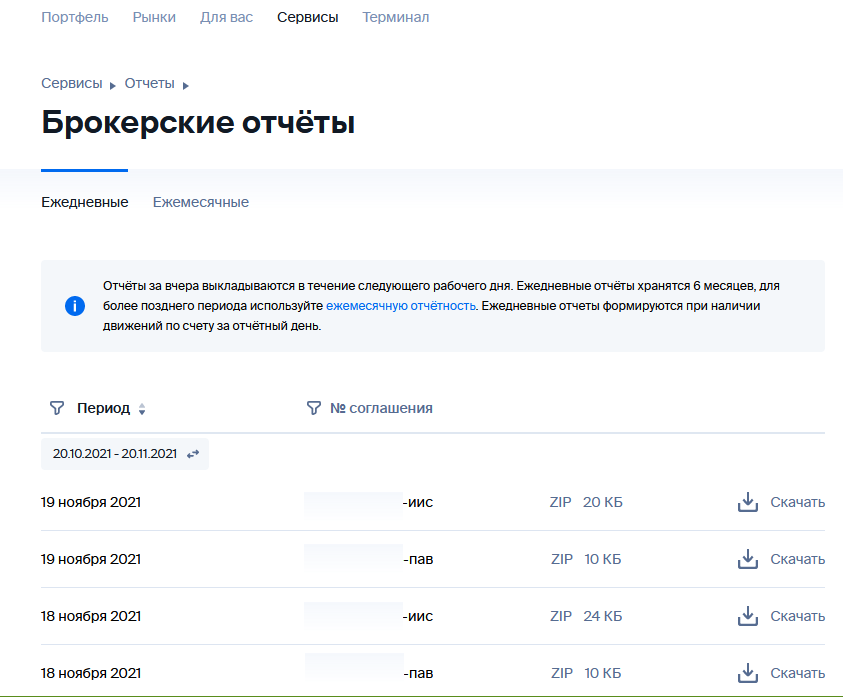Open the Терминал navigation item
This screenshot has width=843, height=697.
tap(395, 17)
